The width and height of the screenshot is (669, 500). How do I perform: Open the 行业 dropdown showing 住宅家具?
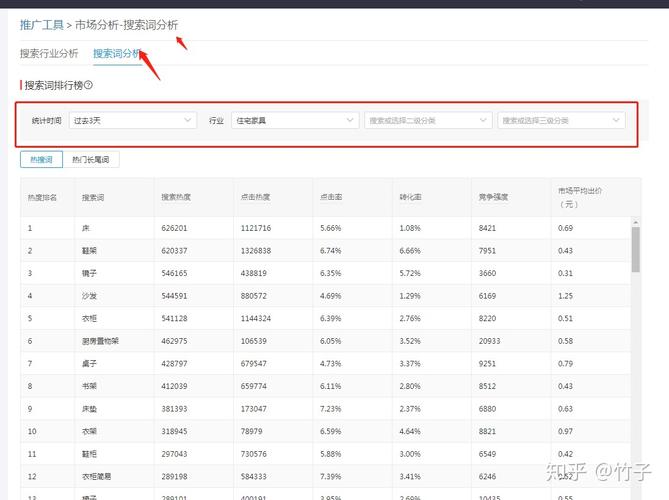point(295,120)
